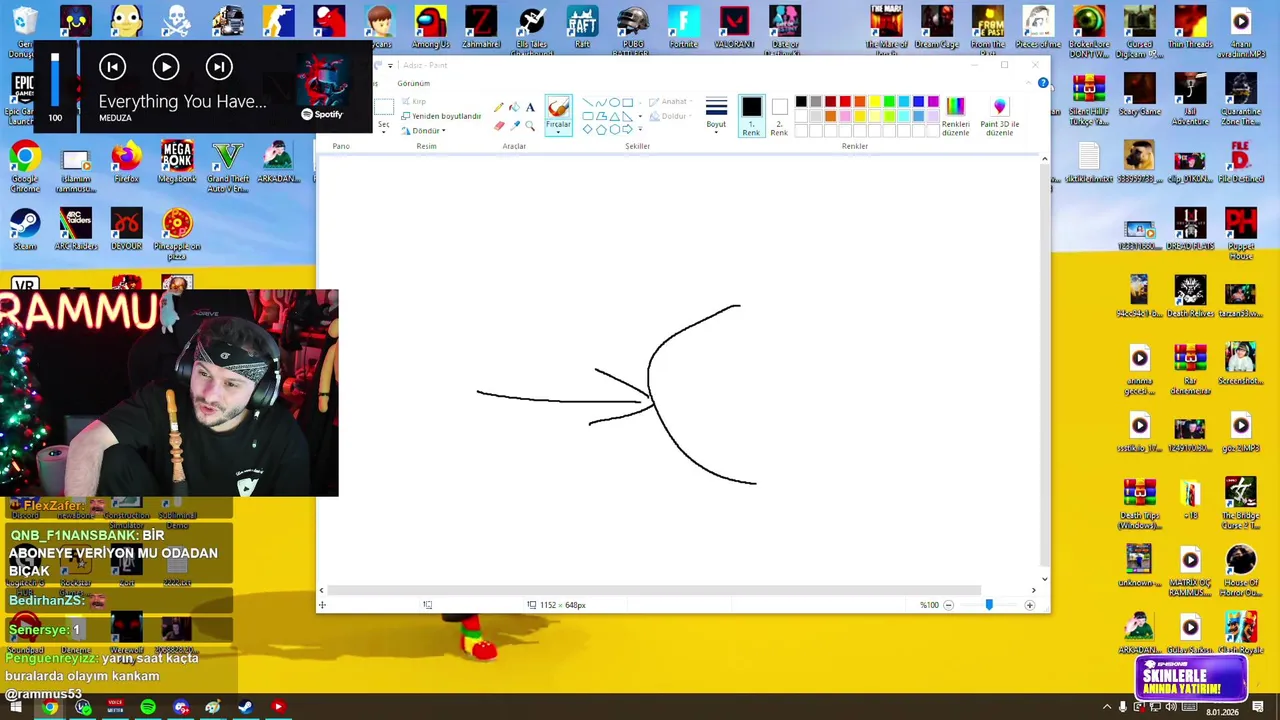Image resolution: width=1280 pixels, height=720 pixels.
Task: Select the oval shape in Şekiller gallery
Action: coord(614,103)
